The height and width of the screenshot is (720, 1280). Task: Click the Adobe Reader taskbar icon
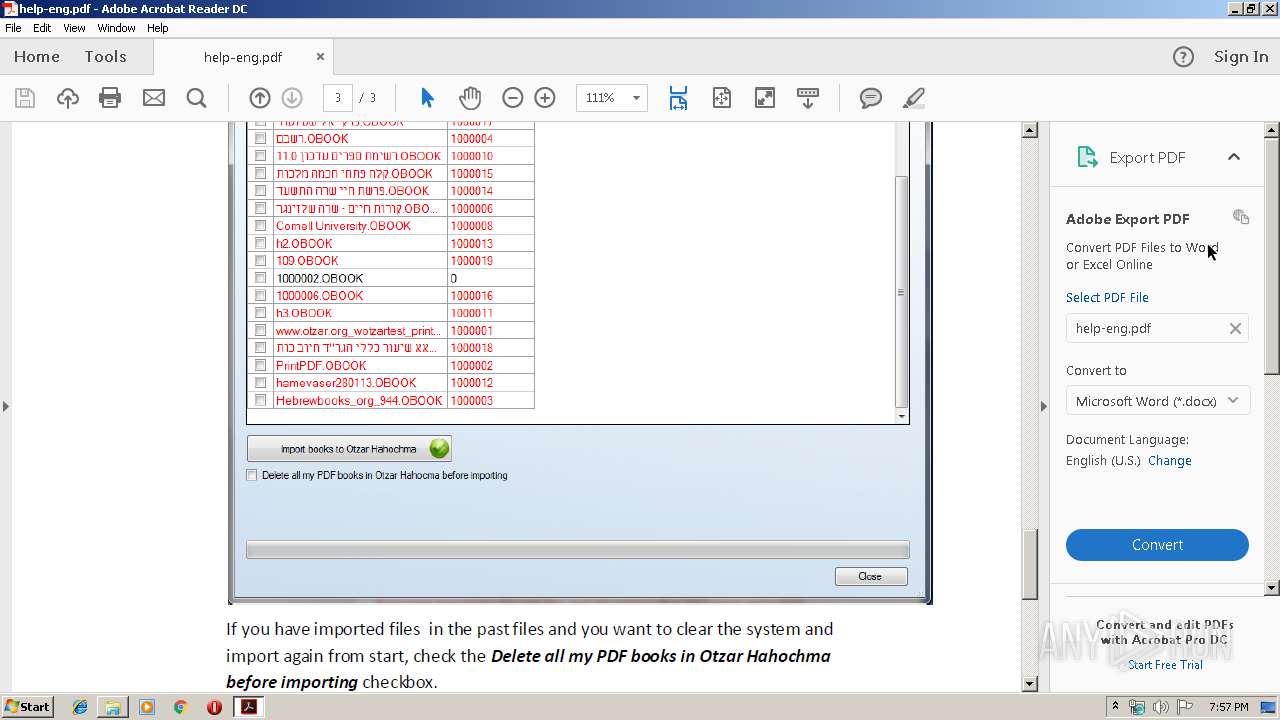(x=248, y=707)
